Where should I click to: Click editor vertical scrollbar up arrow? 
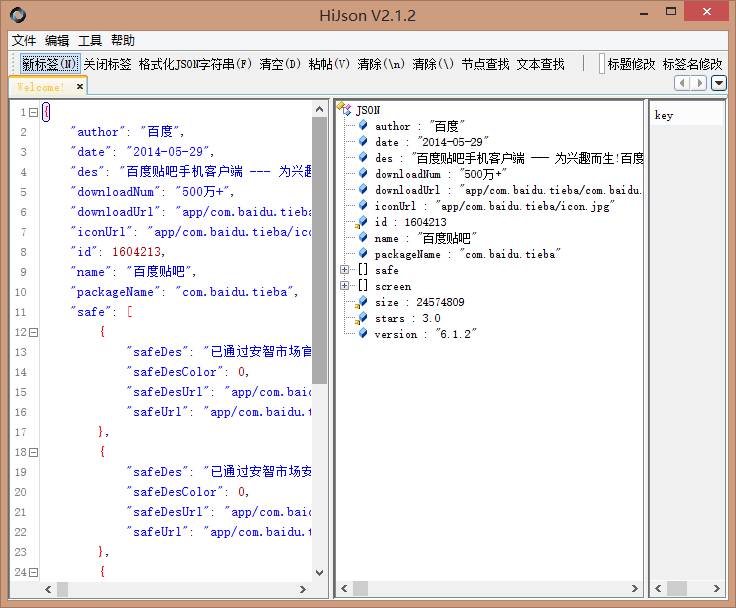tap(319, 109)
